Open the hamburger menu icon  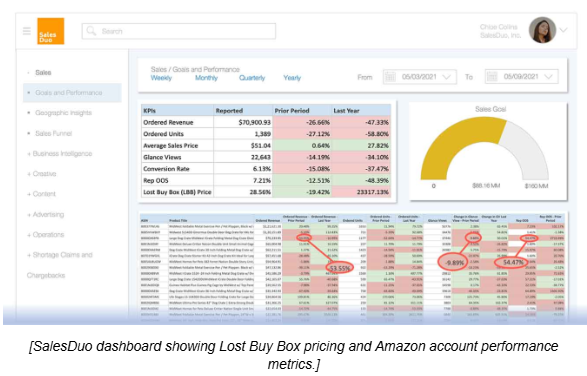[27, 31]
